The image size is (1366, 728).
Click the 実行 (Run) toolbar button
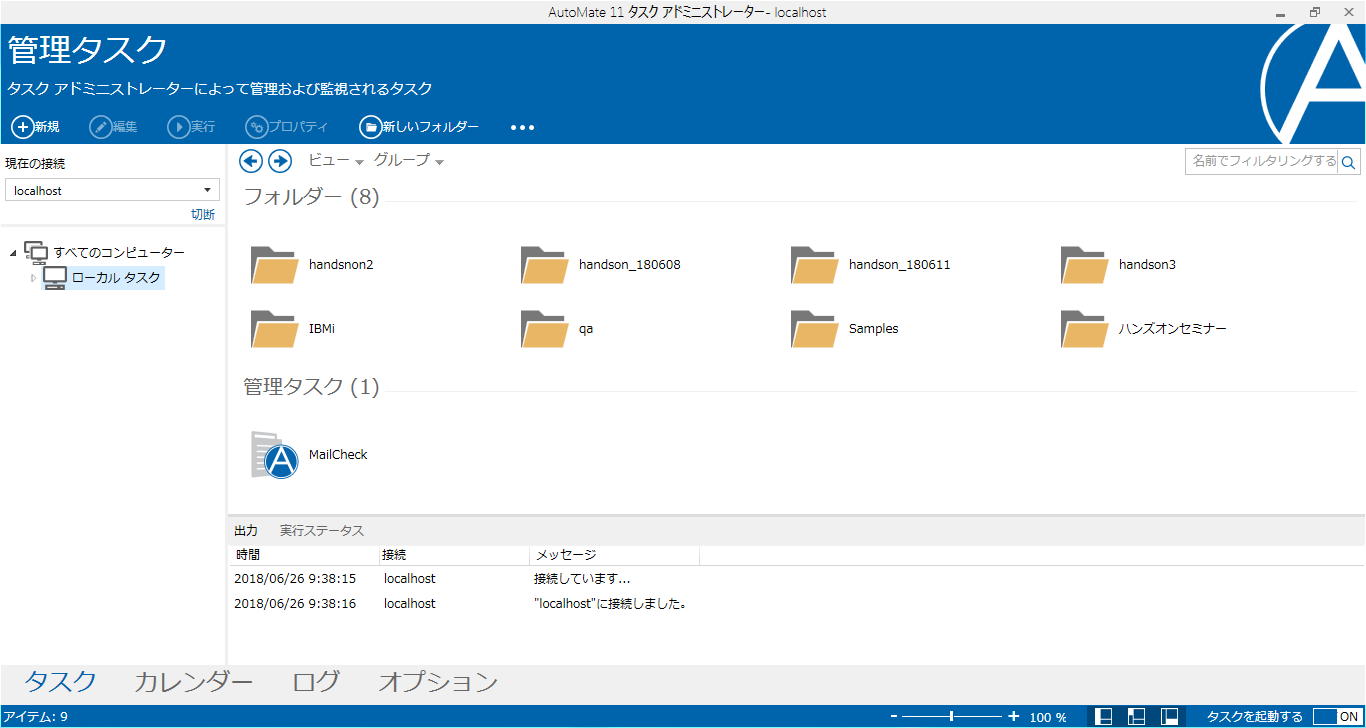[191, 127]
